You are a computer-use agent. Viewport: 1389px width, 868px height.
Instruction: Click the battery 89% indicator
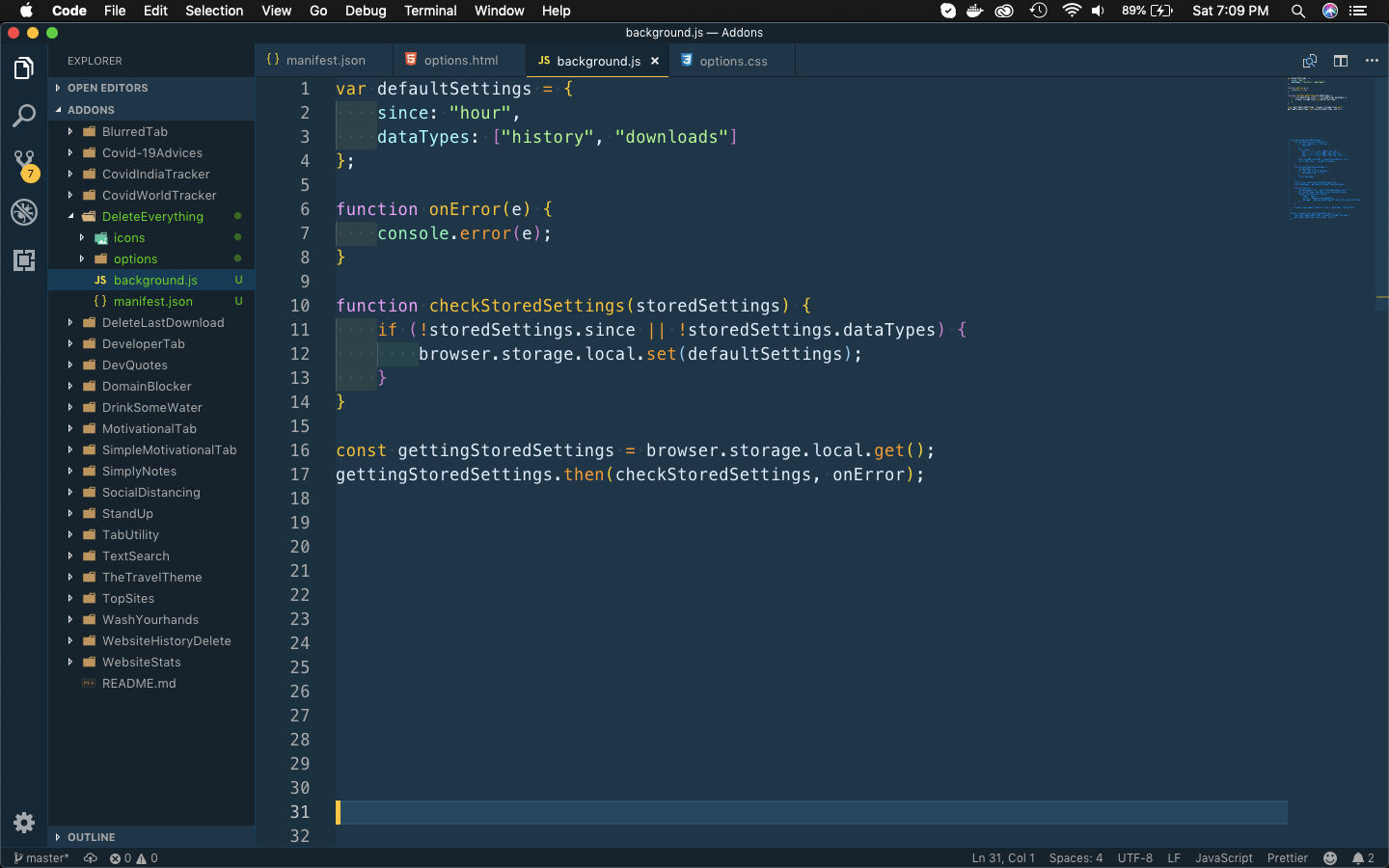(1147, 11)
